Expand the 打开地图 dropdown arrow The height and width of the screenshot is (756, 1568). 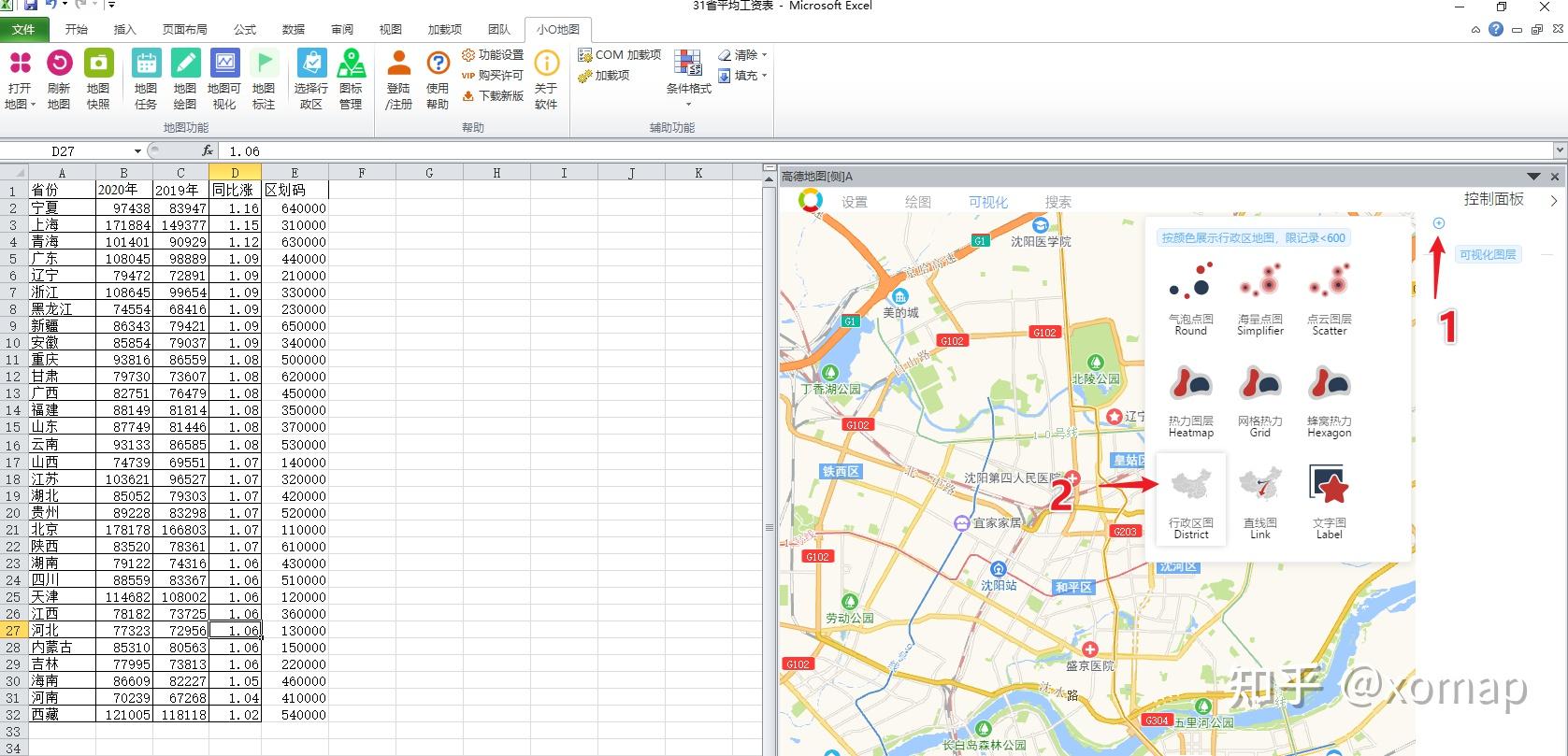[33, 105]
